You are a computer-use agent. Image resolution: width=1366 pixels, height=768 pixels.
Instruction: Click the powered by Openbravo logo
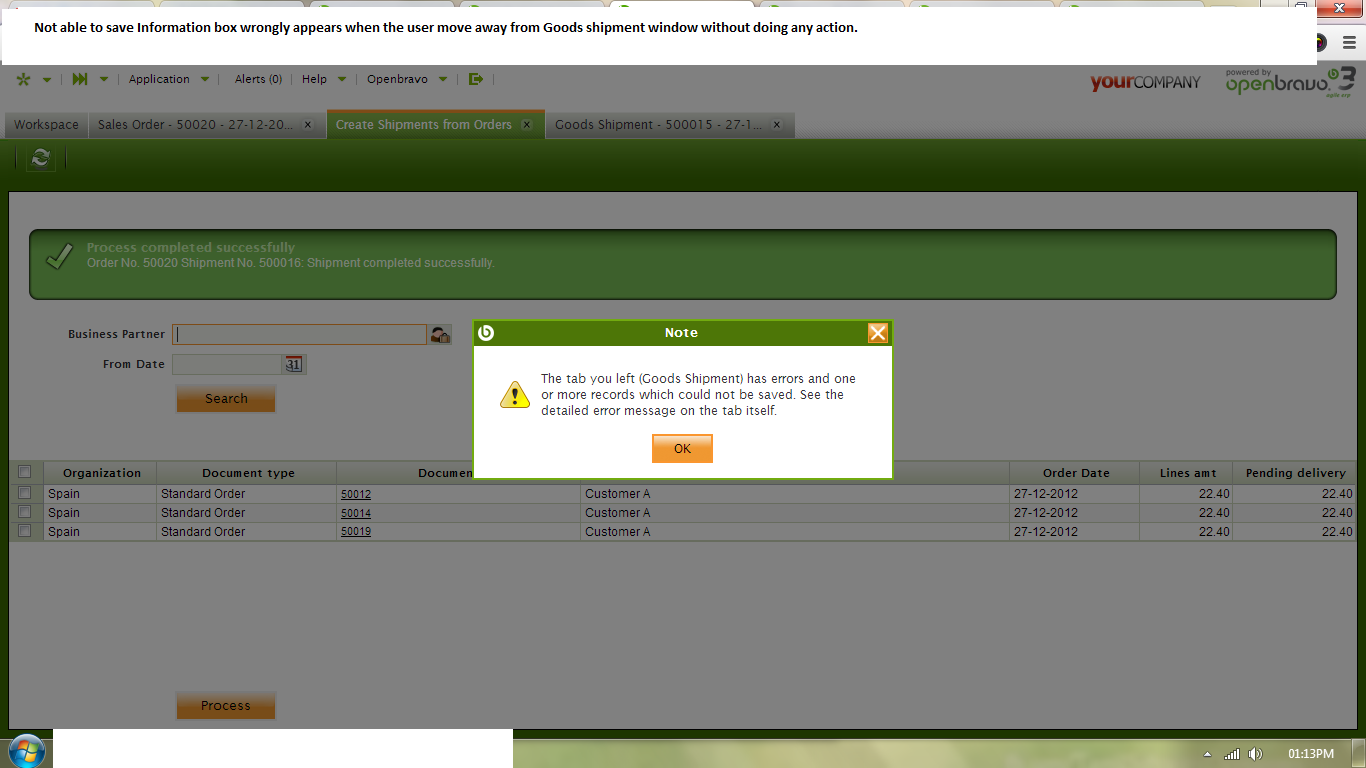pyautogui.click(x=1290, y=82)
